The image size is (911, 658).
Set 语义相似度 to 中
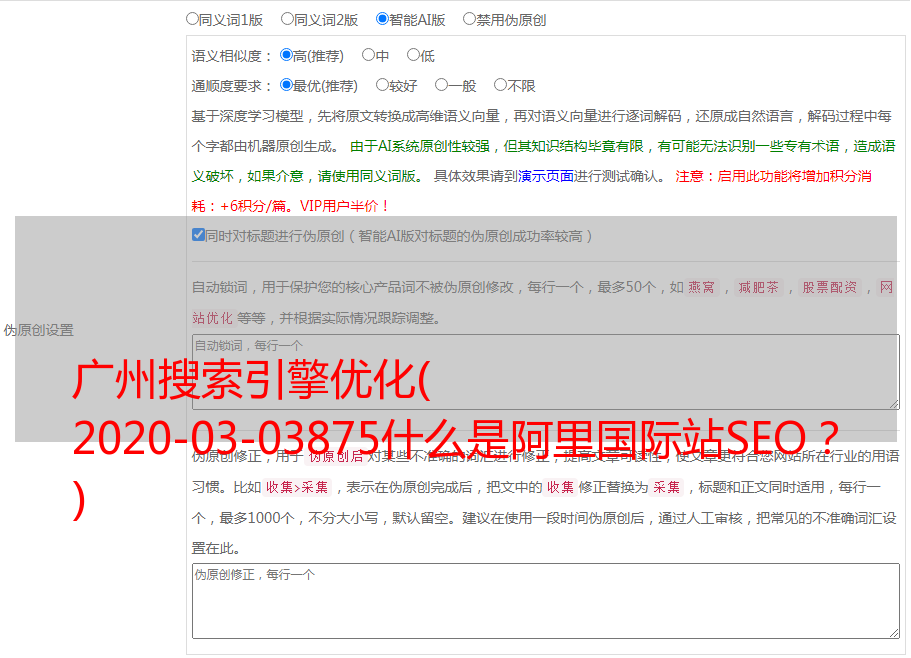368,55
